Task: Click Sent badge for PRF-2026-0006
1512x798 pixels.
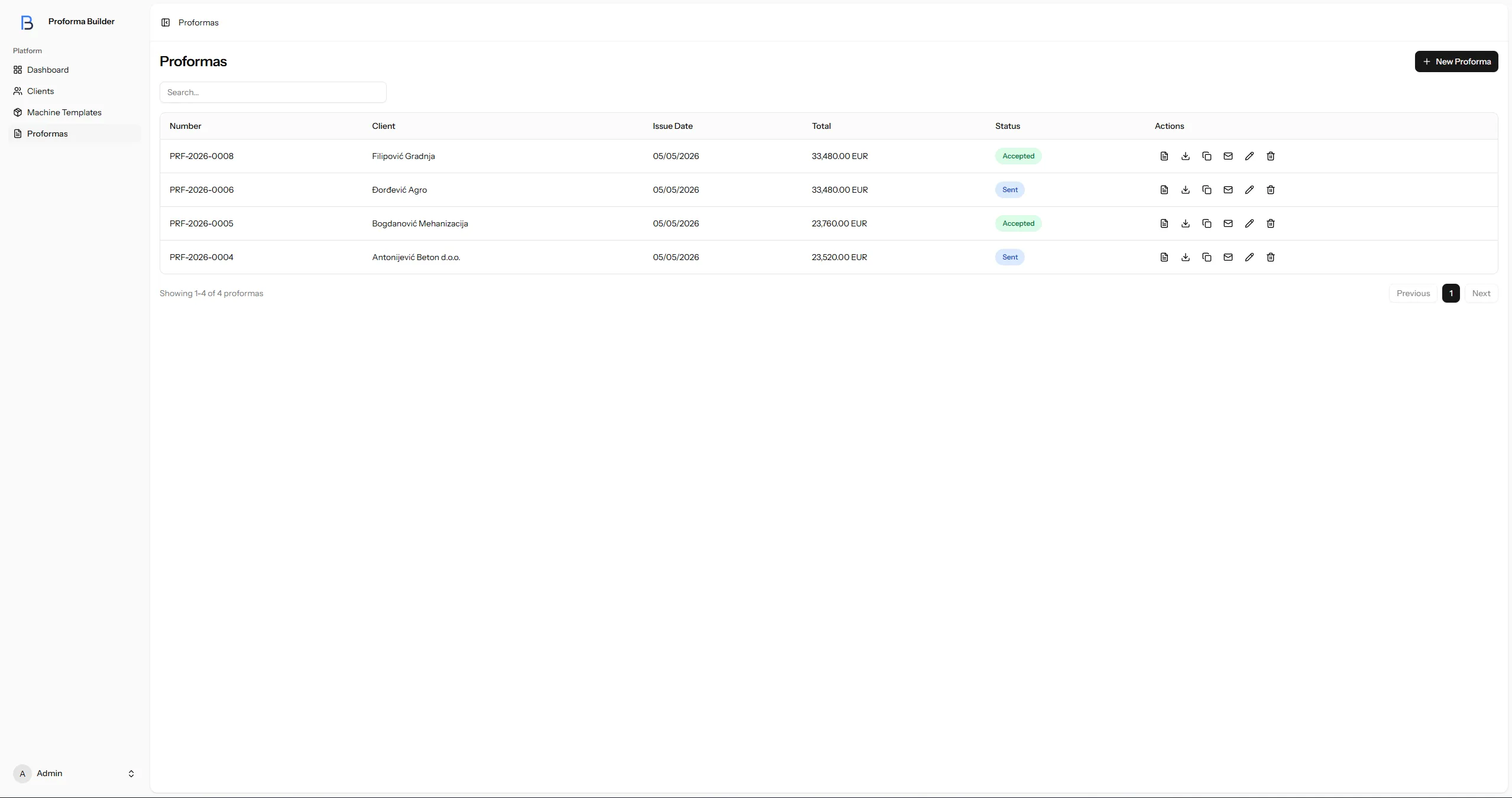Action: (x=1009, y=190)
